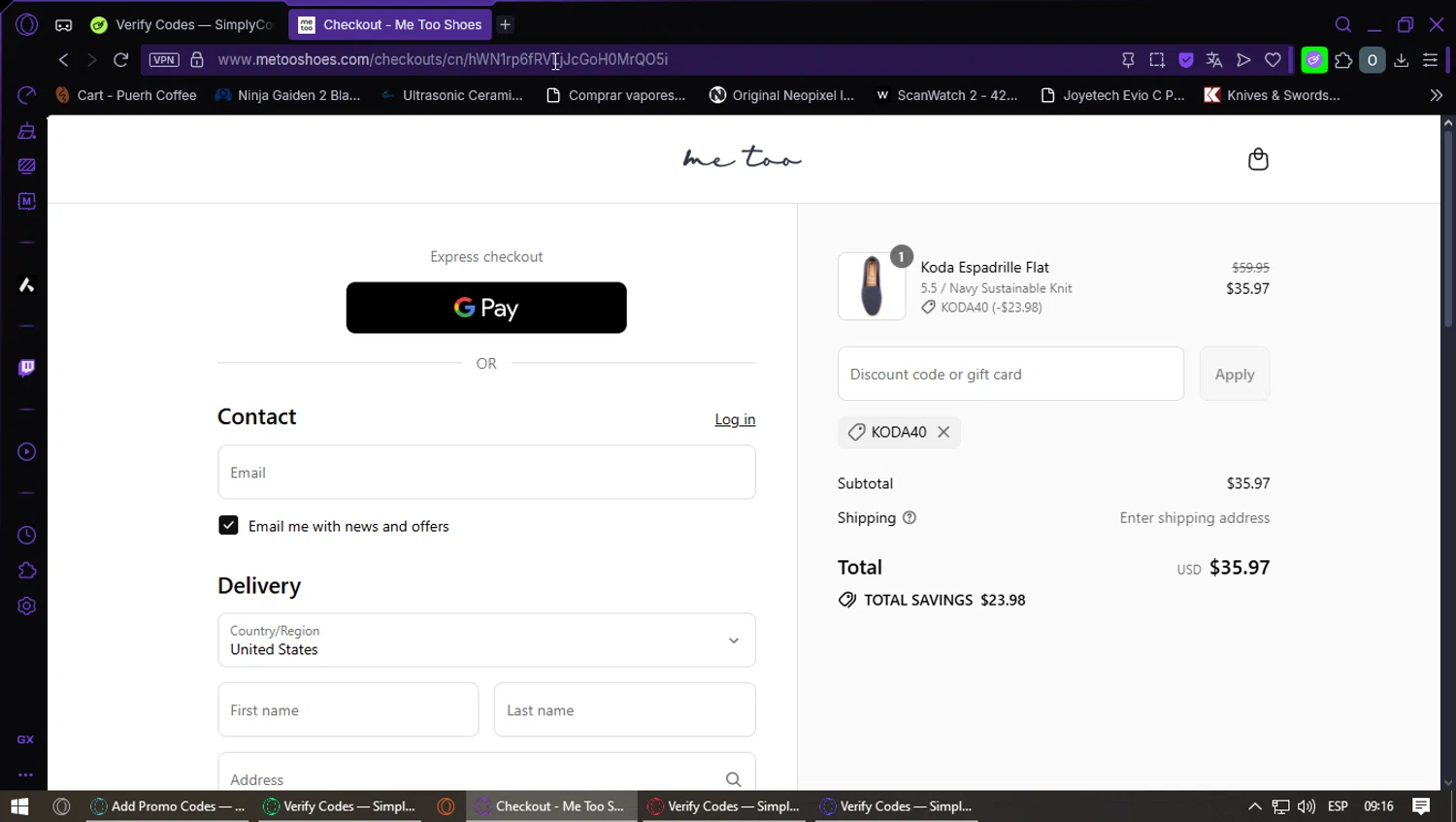Remove the KODA40 discount code
This screenshot has height=822, width=1456.
pyautogui.click(x=943, y=432)
